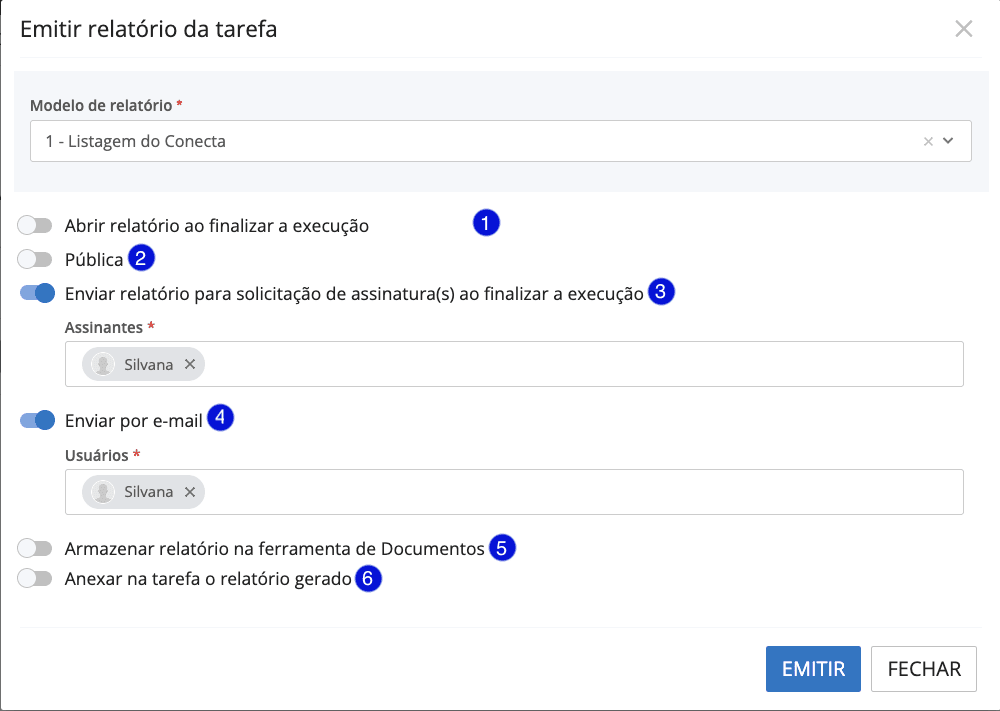
Task: Disable signature request toggle
Action: click(37, 293)
